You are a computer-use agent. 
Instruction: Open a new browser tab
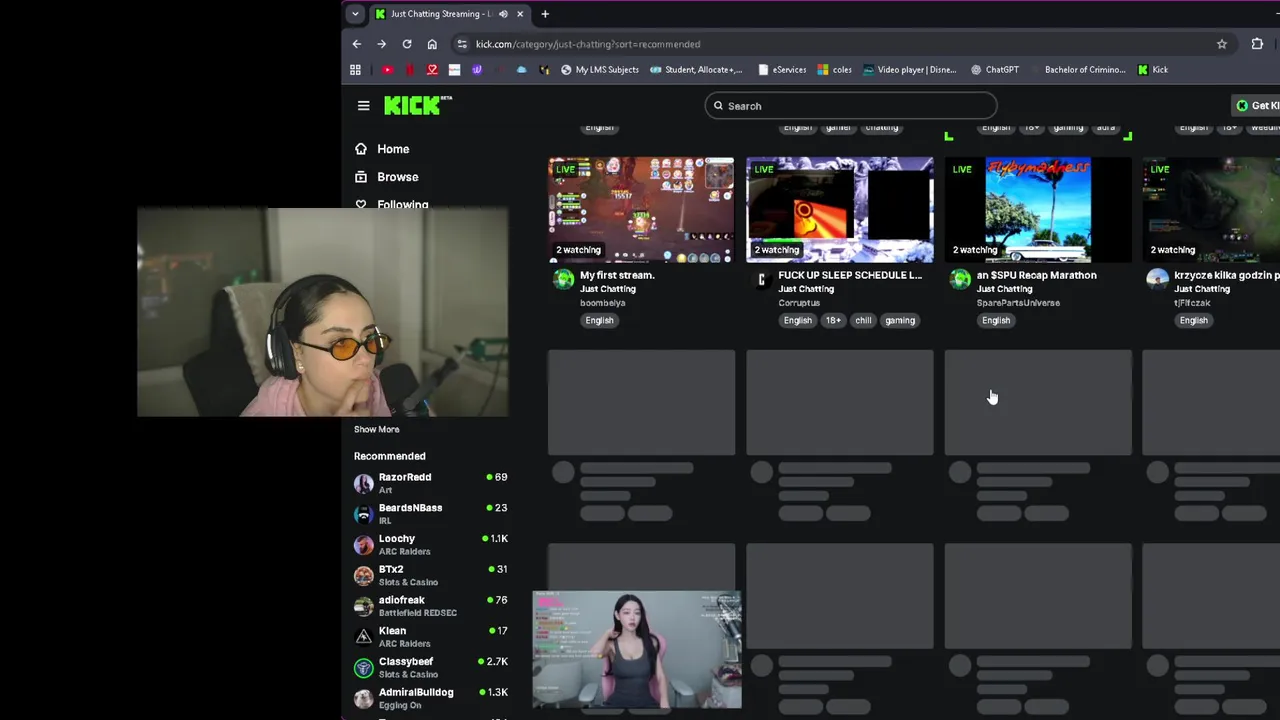(x=545, y=14)
